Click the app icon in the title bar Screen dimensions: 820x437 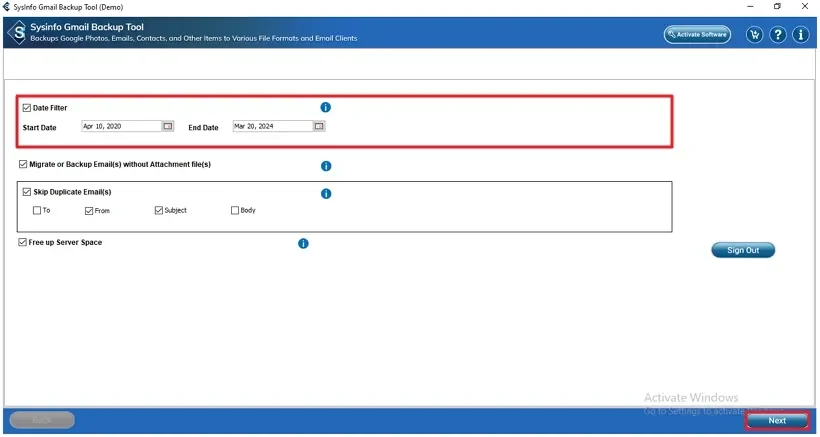pyautogui.click(x=6, y=7)
